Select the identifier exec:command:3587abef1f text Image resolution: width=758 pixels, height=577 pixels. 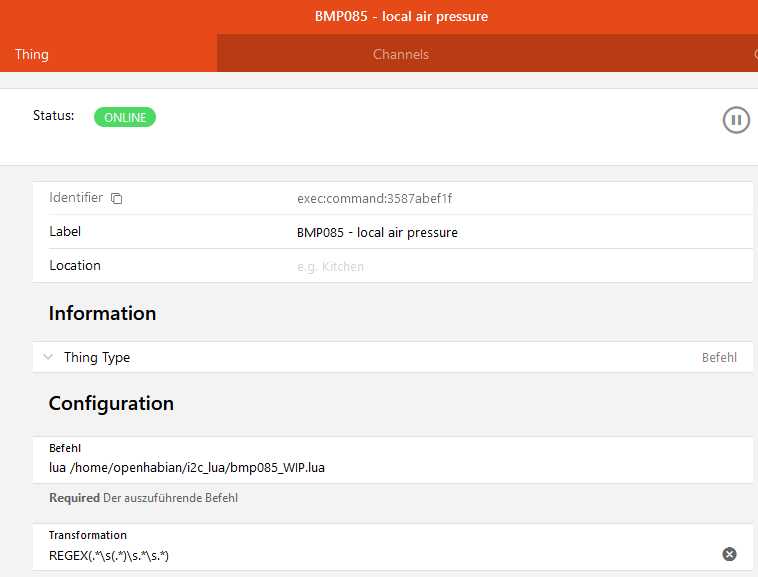click(x=374, y=199)
